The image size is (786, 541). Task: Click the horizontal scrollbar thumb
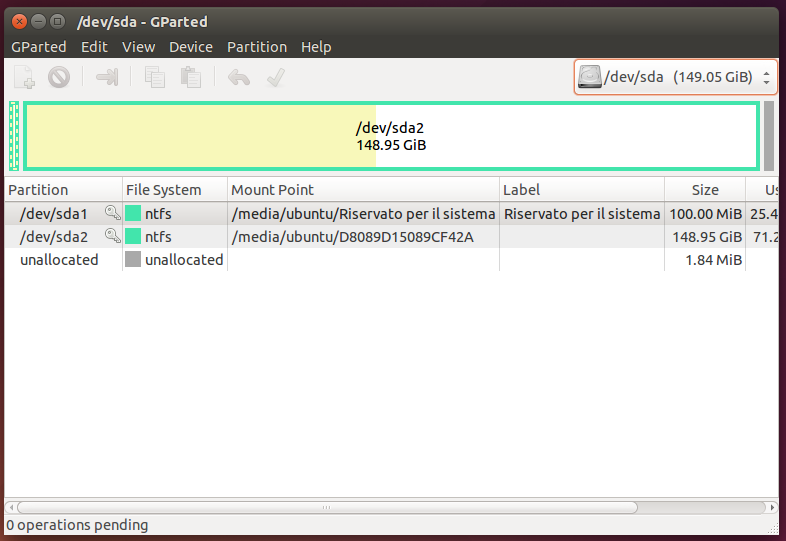[327, 507]
